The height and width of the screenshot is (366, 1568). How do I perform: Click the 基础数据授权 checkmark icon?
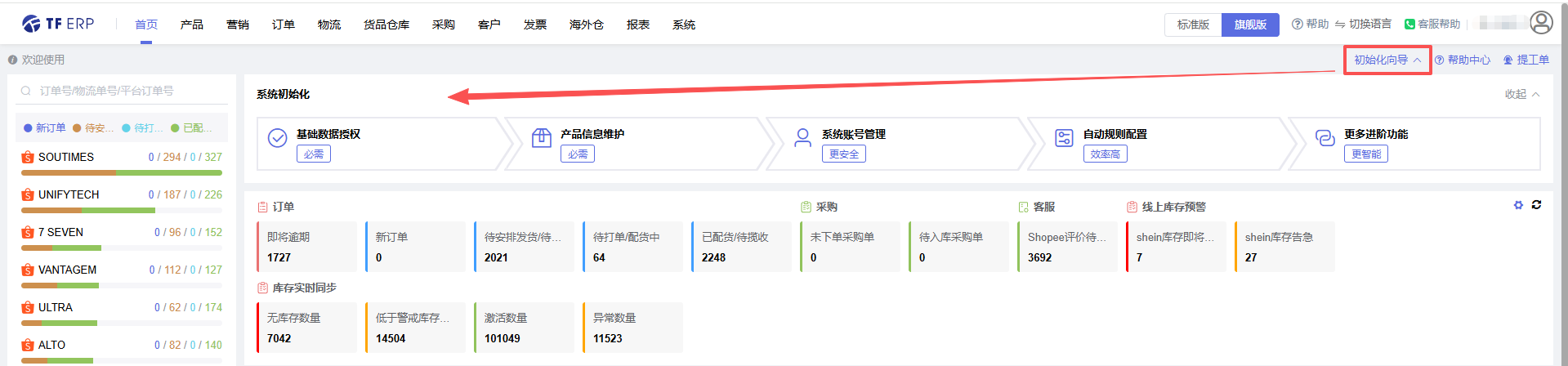(x=278, y=138)
